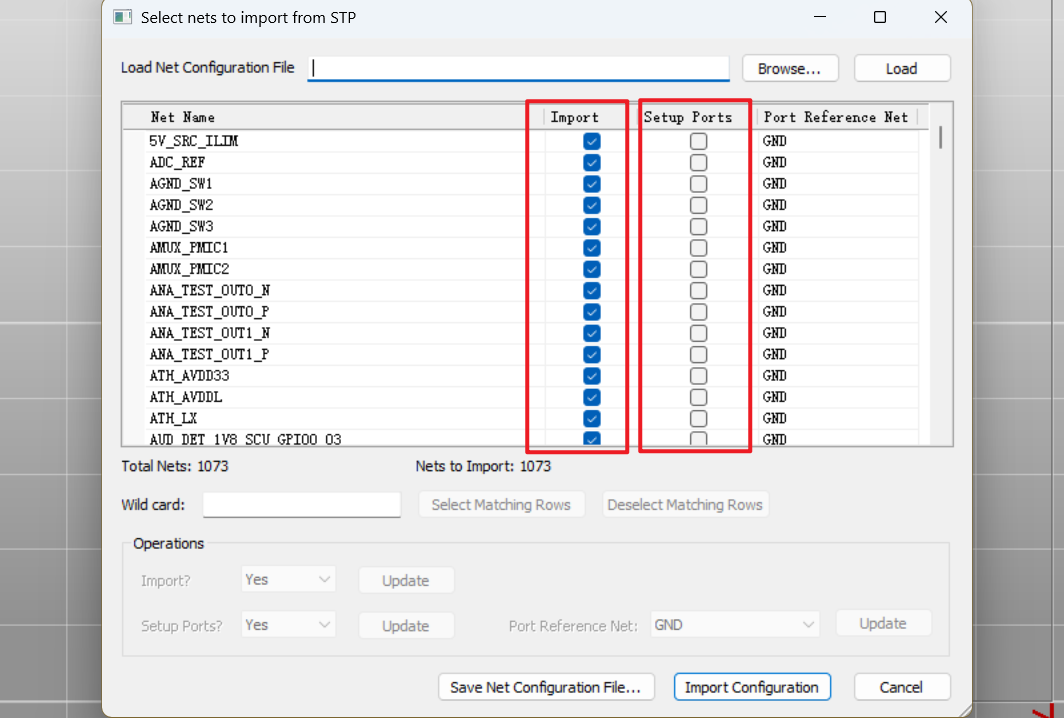Enable Setup Ports for ATH_LX
The width and height of the screenshot is (1064, 718).
coord(698,419)
